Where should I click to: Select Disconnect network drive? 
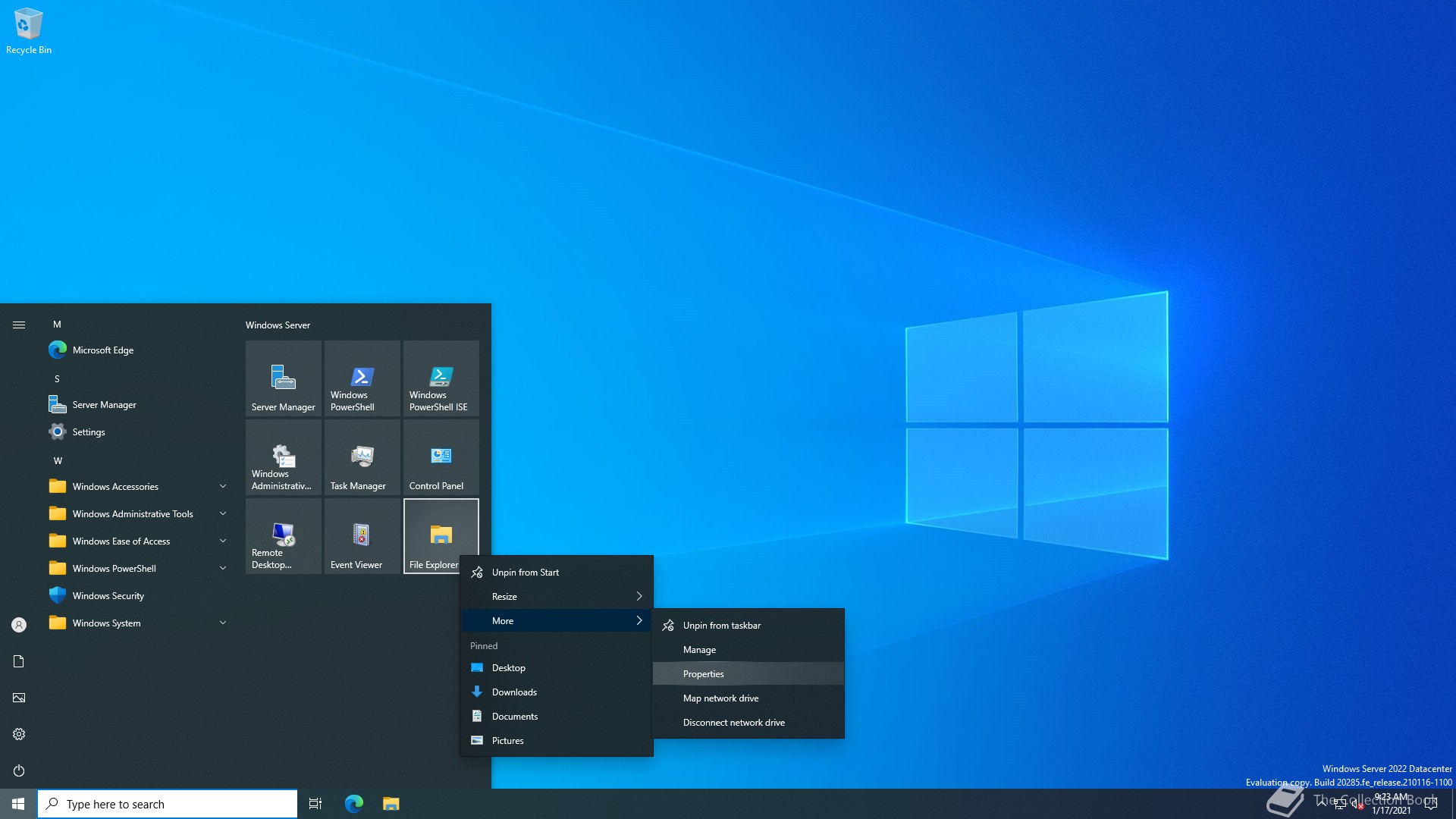(x=748, y=723)
